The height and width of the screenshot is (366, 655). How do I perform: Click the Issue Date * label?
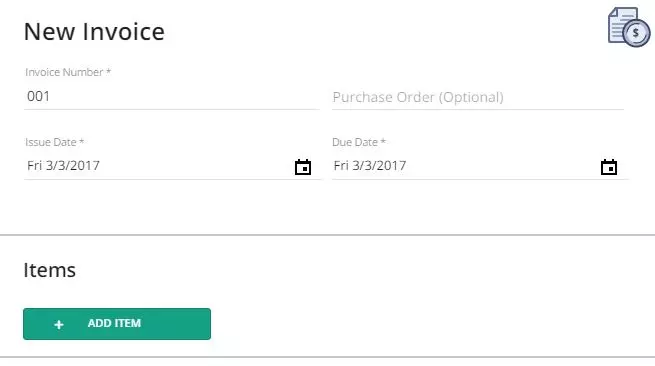coord(55,142)
